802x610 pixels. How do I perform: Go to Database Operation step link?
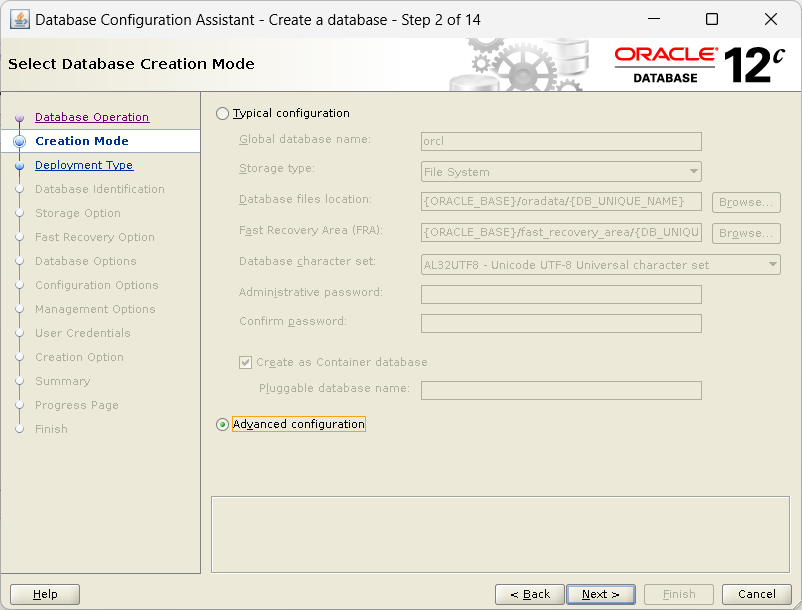click(x=92, y=117)
